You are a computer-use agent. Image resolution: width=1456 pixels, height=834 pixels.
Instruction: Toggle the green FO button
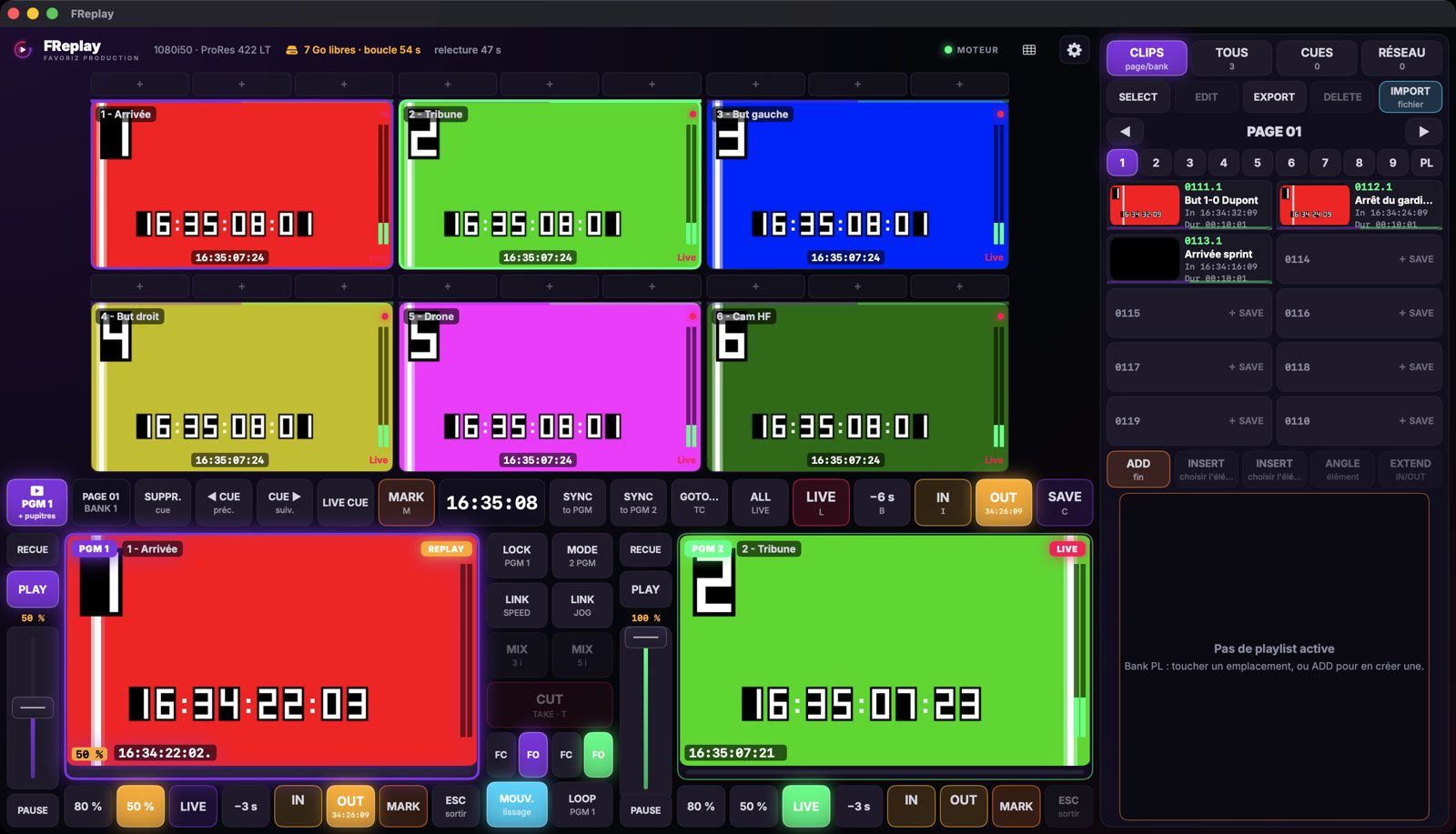[x=598, y=755]
